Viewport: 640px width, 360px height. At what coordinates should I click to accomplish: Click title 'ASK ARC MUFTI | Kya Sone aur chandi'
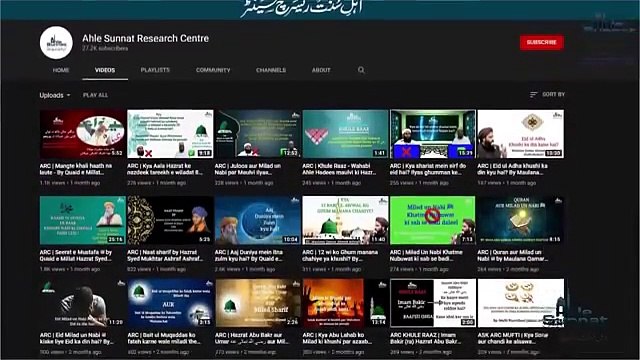(513, 338)
